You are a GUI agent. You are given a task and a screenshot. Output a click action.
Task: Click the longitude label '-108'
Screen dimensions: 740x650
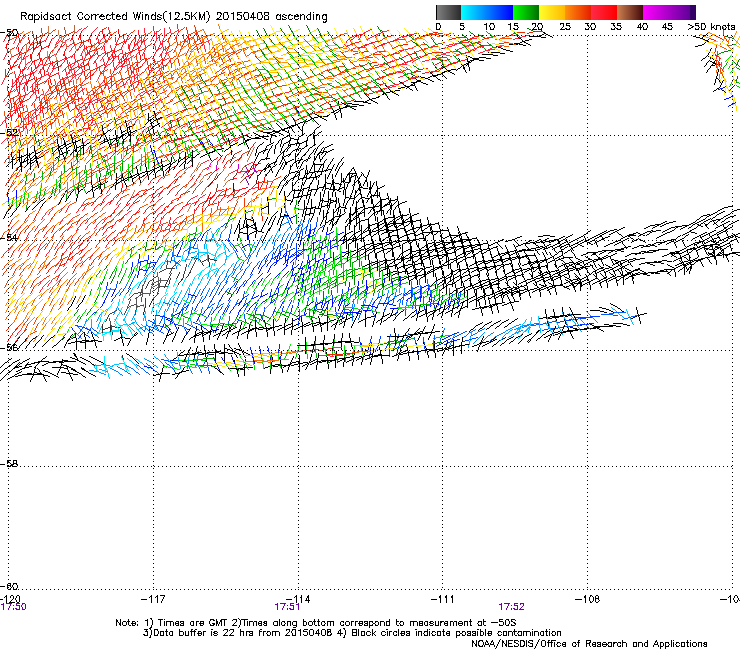[588, 599]
